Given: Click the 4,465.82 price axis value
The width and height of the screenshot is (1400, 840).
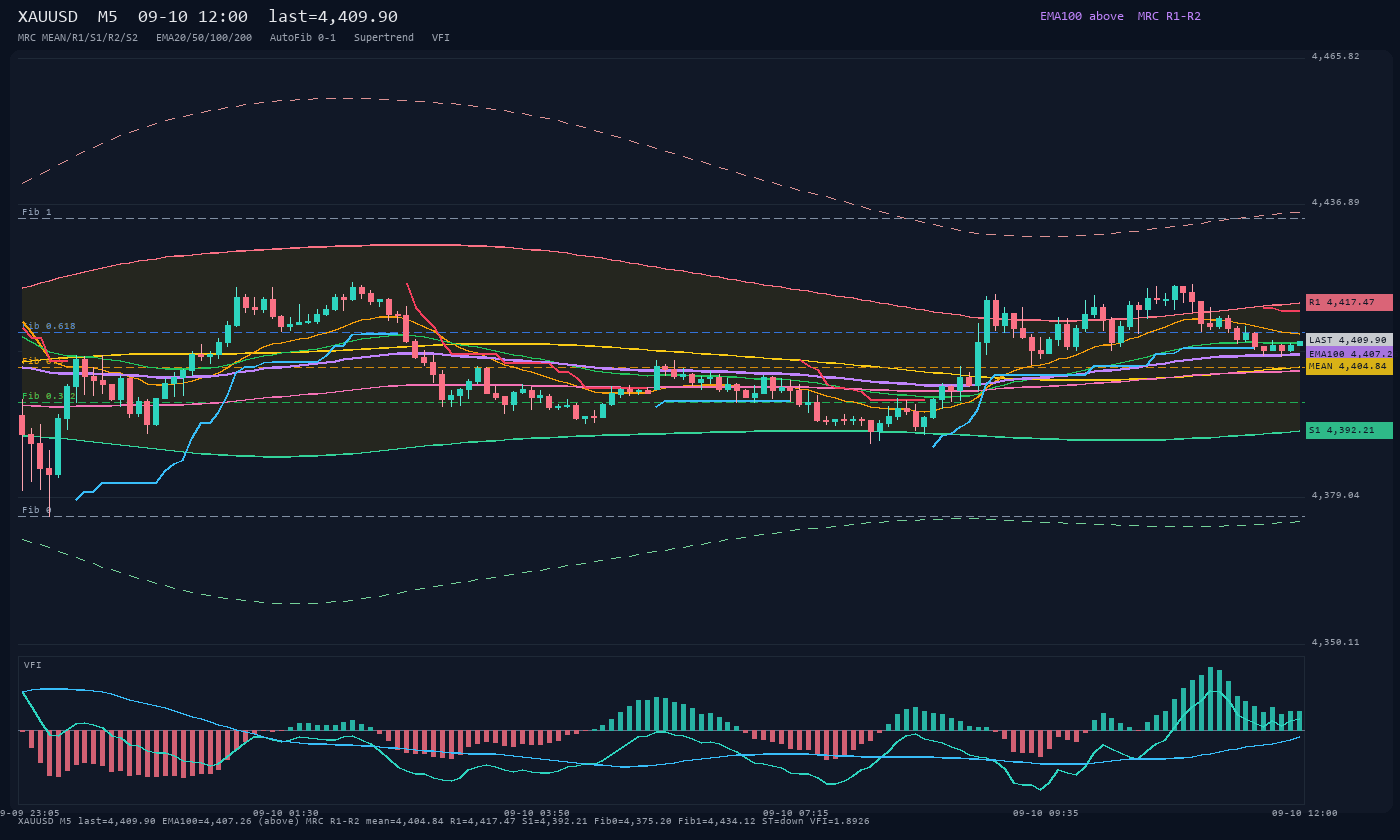Looking at the screenshot, I should tap(1335, 57).
